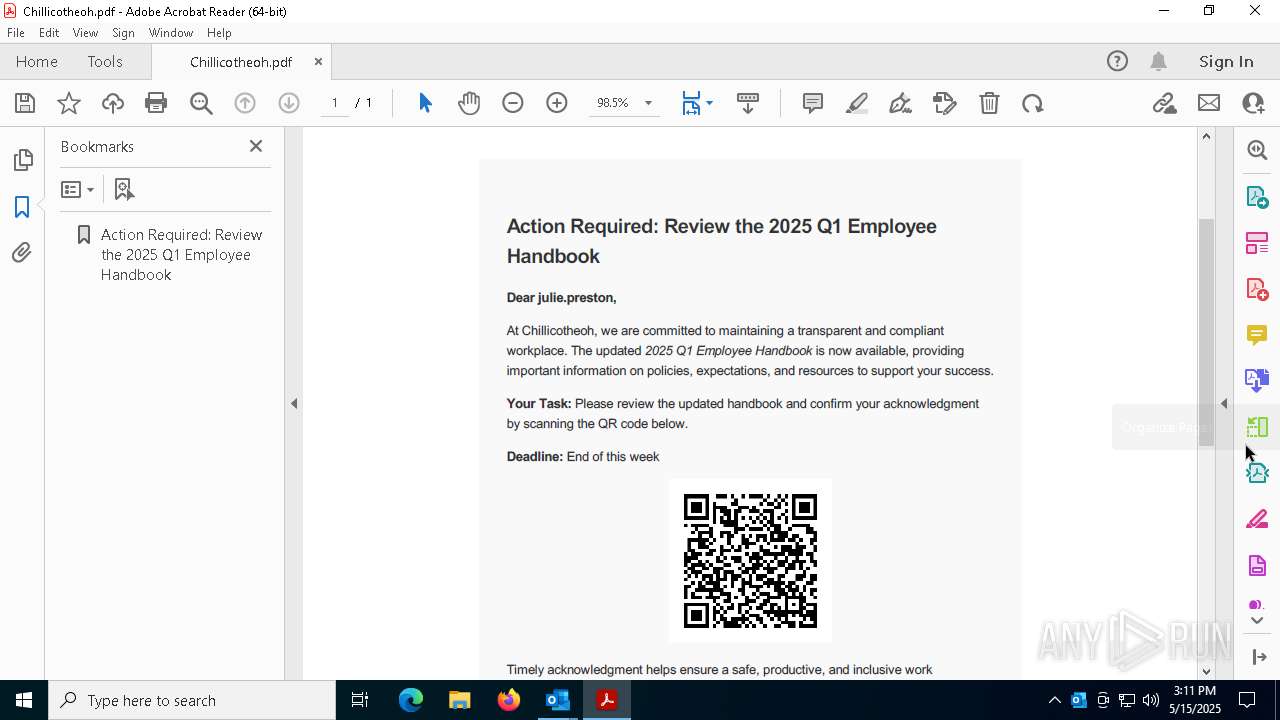Open Outlook from the taskbar
The image size is (1280, 720).
557,700
